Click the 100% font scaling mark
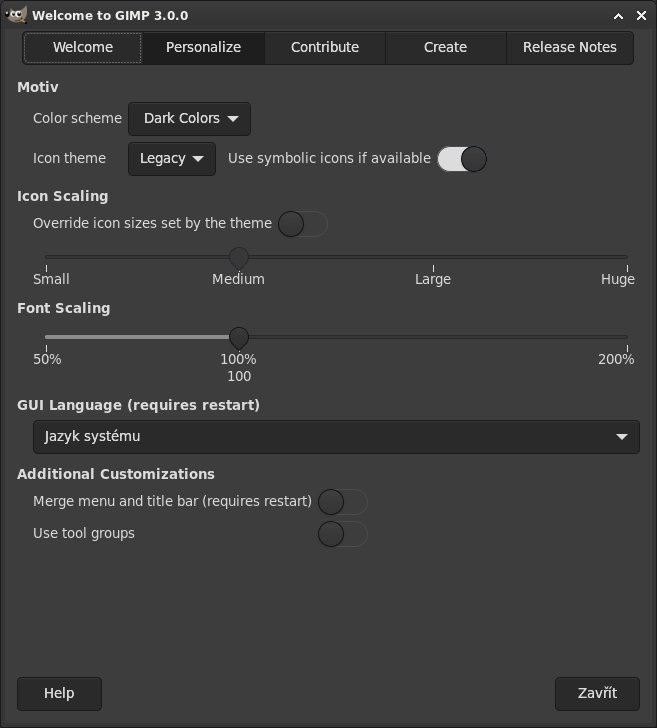This screenshot has width=657, height=728. [x=238, y=359]
